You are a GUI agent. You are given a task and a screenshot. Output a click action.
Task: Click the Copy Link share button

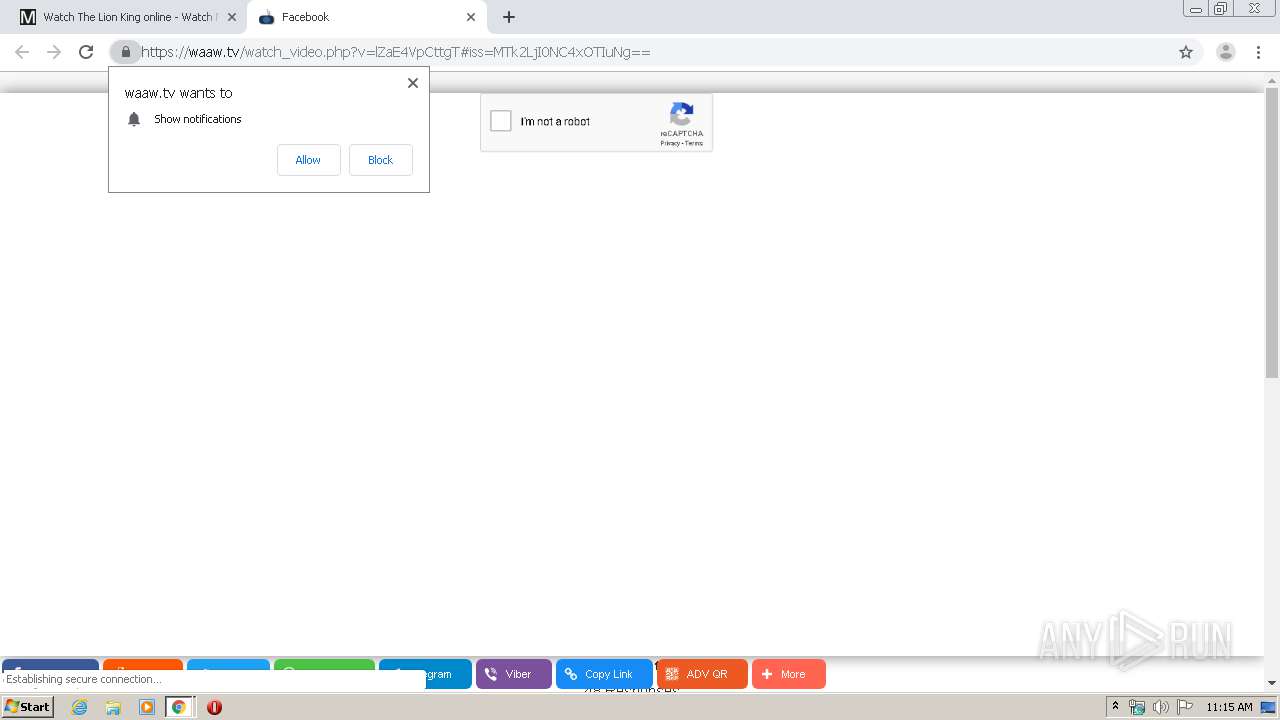pyautogui.click(x=604, y=674)
